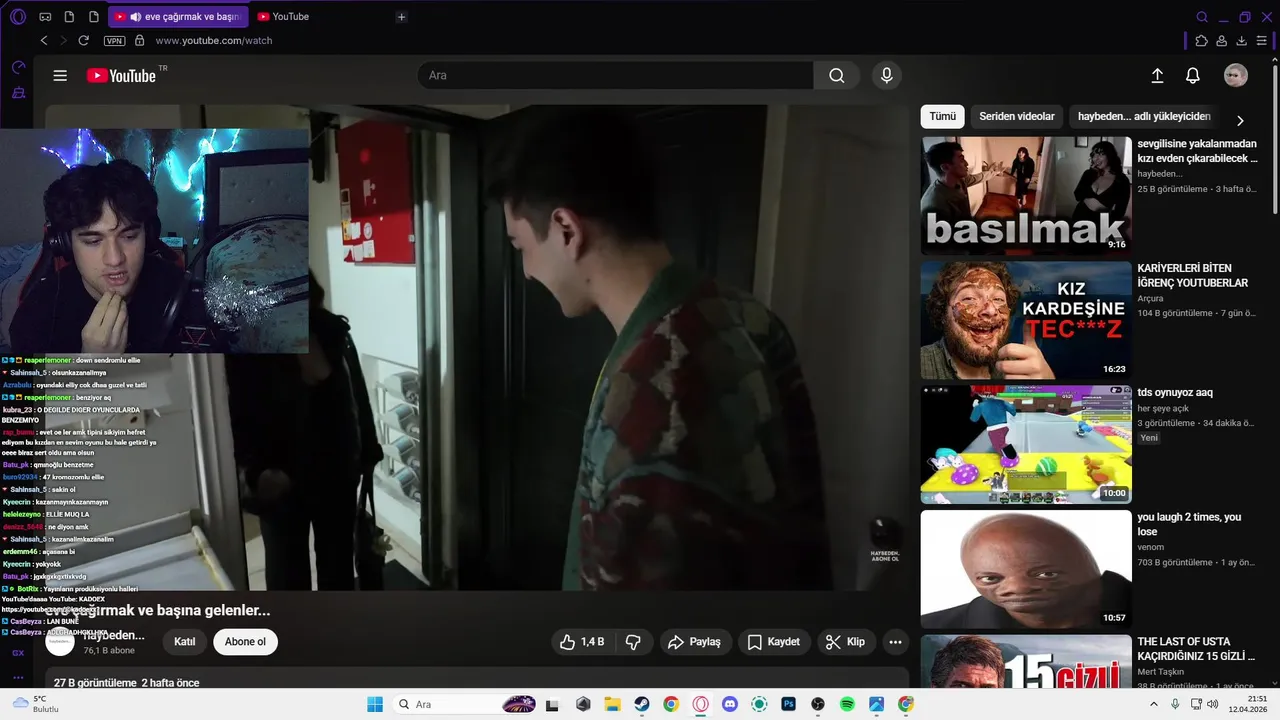Select the 'Seriden videolar' filter chip
This screenshot has height=720, width=1280.
(x=1017, y=116)
